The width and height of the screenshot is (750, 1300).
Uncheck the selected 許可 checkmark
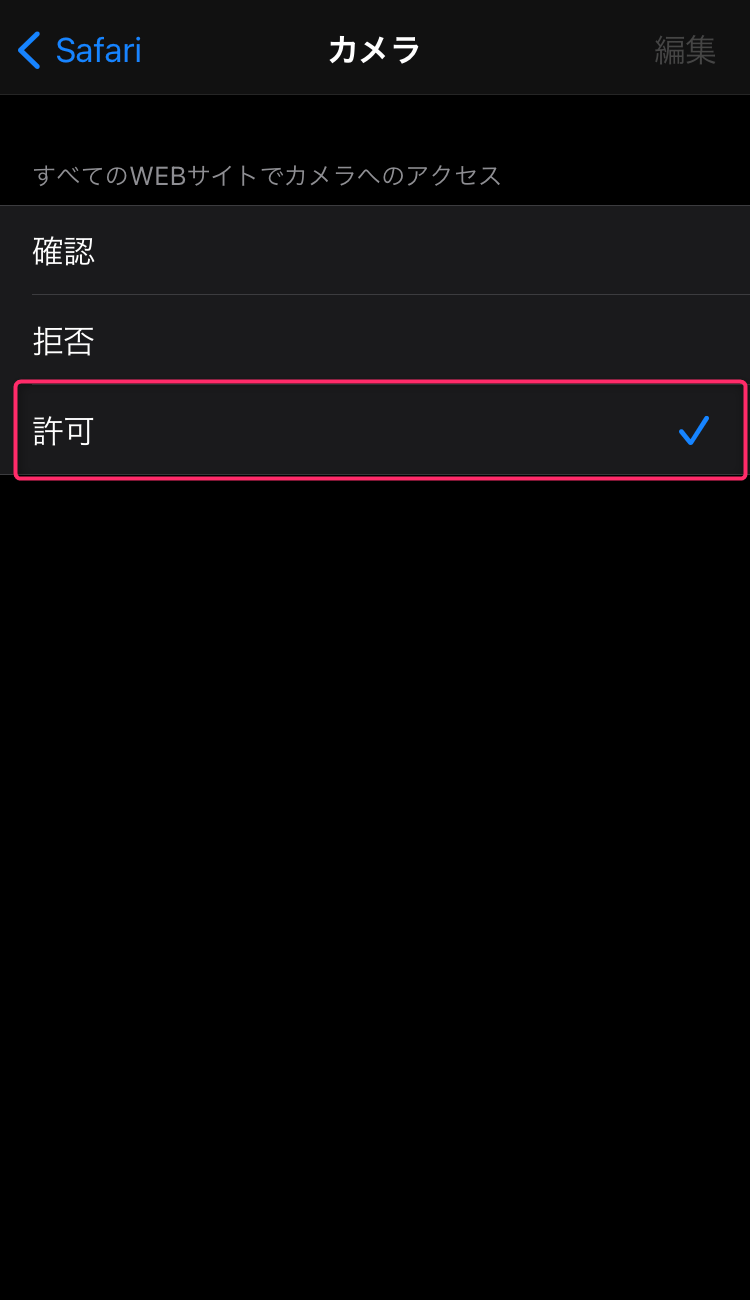click(693, 431)
